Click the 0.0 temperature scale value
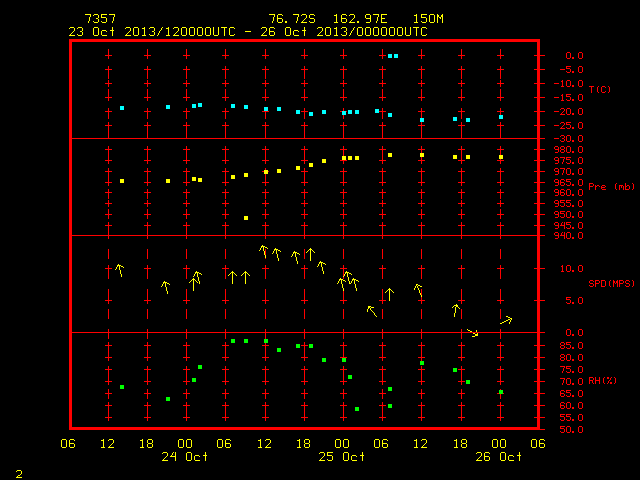 pos(574,56)
